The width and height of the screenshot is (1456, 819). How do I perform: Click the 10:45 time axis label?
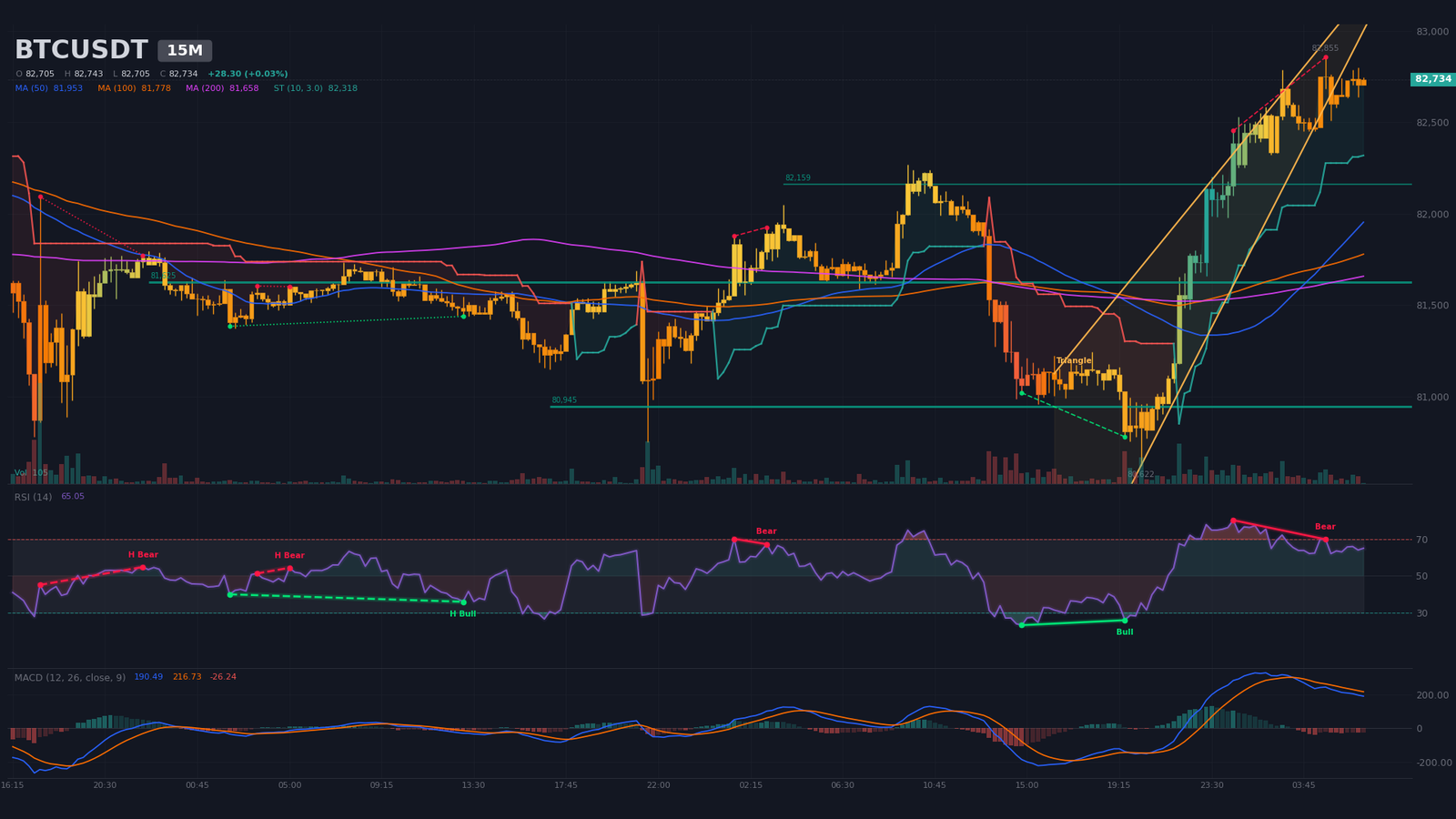tap(935, 785)
